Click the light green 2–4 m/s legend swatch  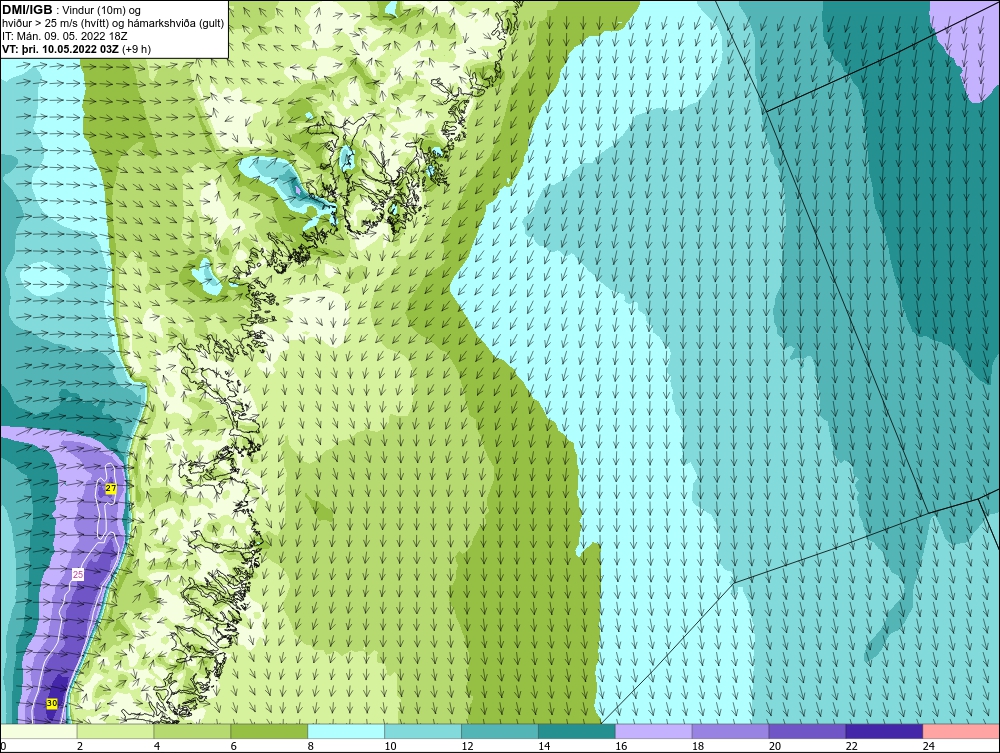[115, 731]
